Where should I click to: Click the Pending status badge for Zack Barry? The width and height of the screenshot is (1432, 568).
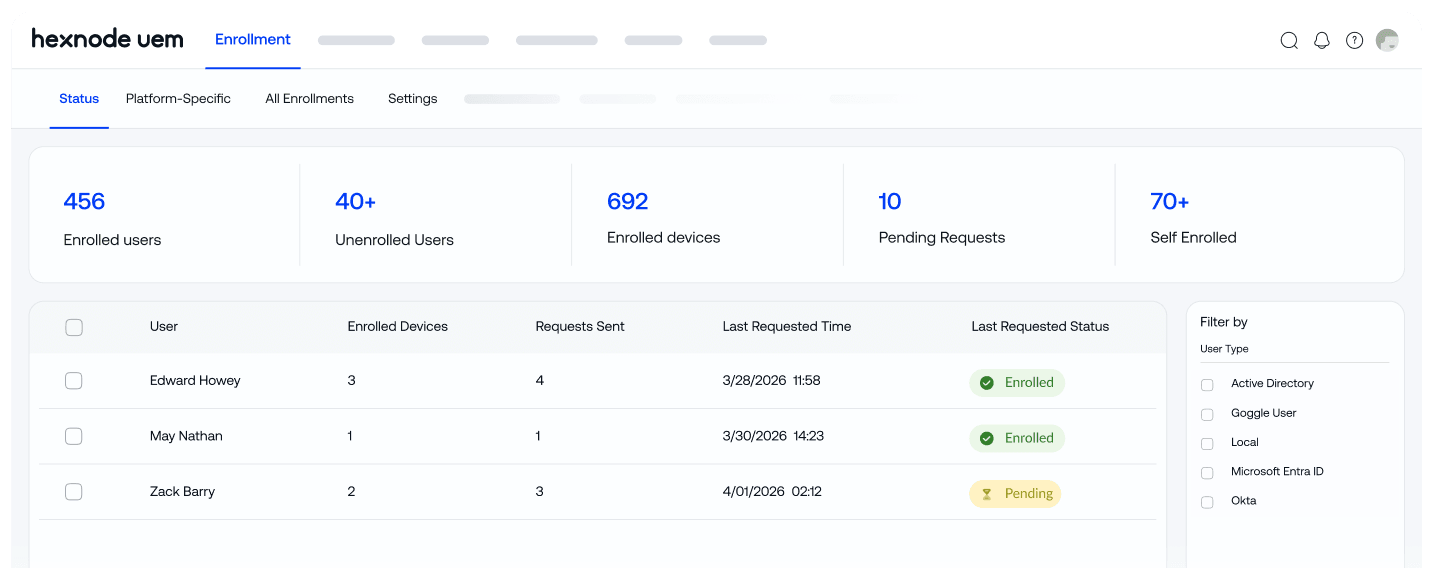tap(1015, 494)
